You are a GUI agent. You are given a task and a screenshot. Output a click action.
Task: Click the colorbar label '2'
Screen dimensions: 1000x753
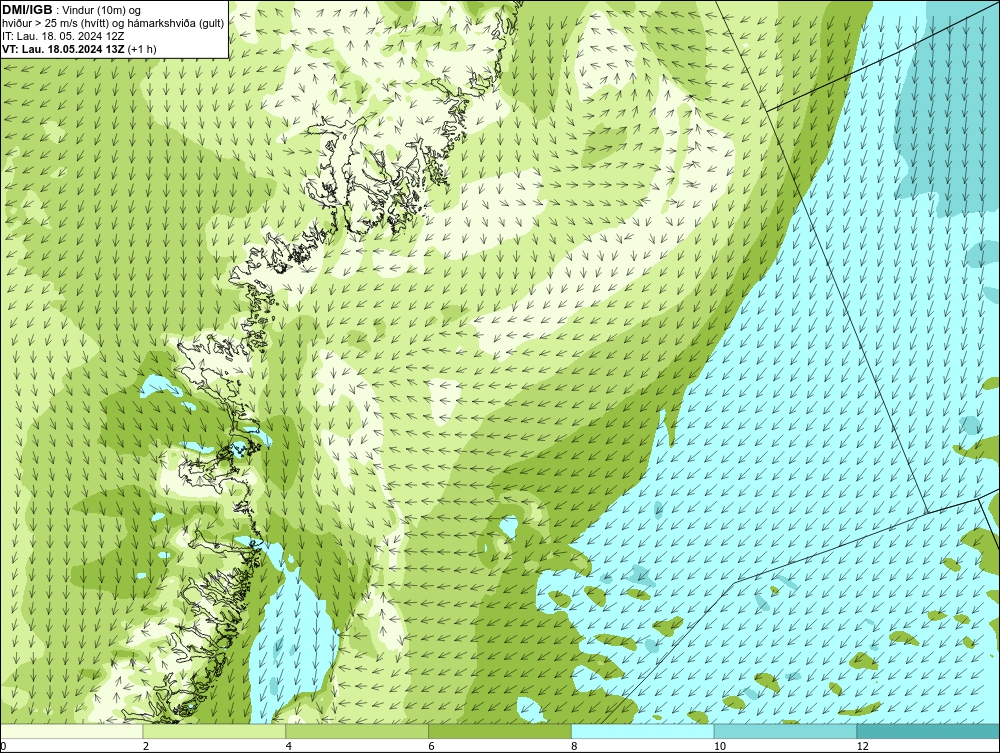point(146,746)
